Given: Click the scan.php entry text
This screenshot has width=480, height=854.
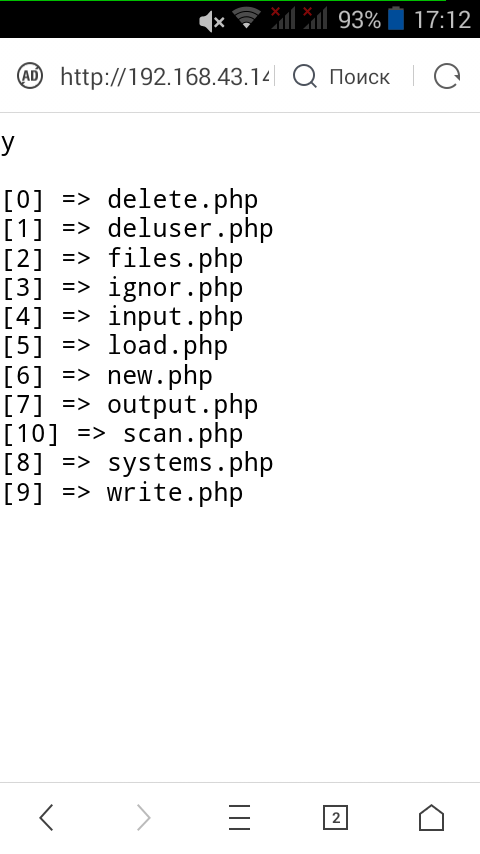Looking at the screenshot, I should [183, 434].
